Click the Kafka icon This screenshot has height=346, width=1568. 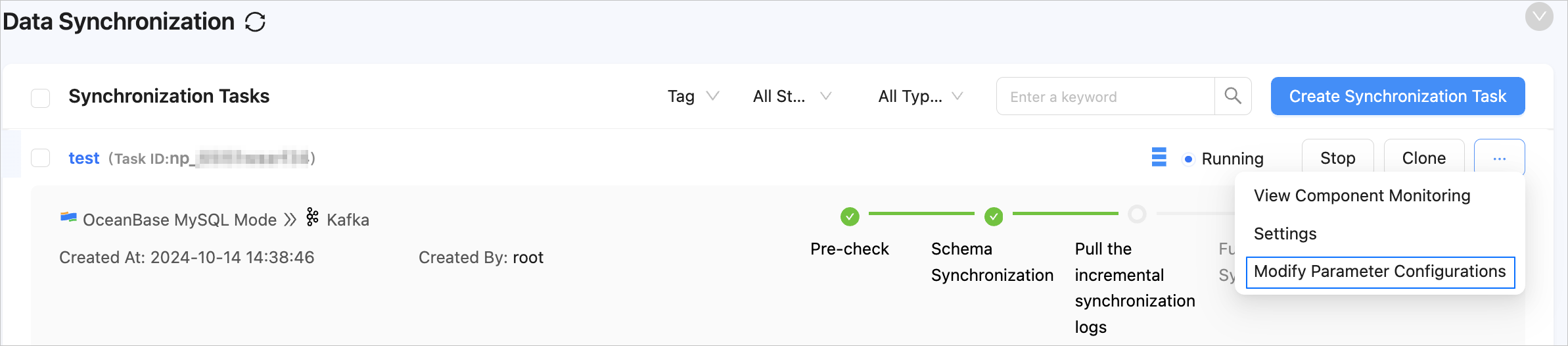click(x=313, y=217)
